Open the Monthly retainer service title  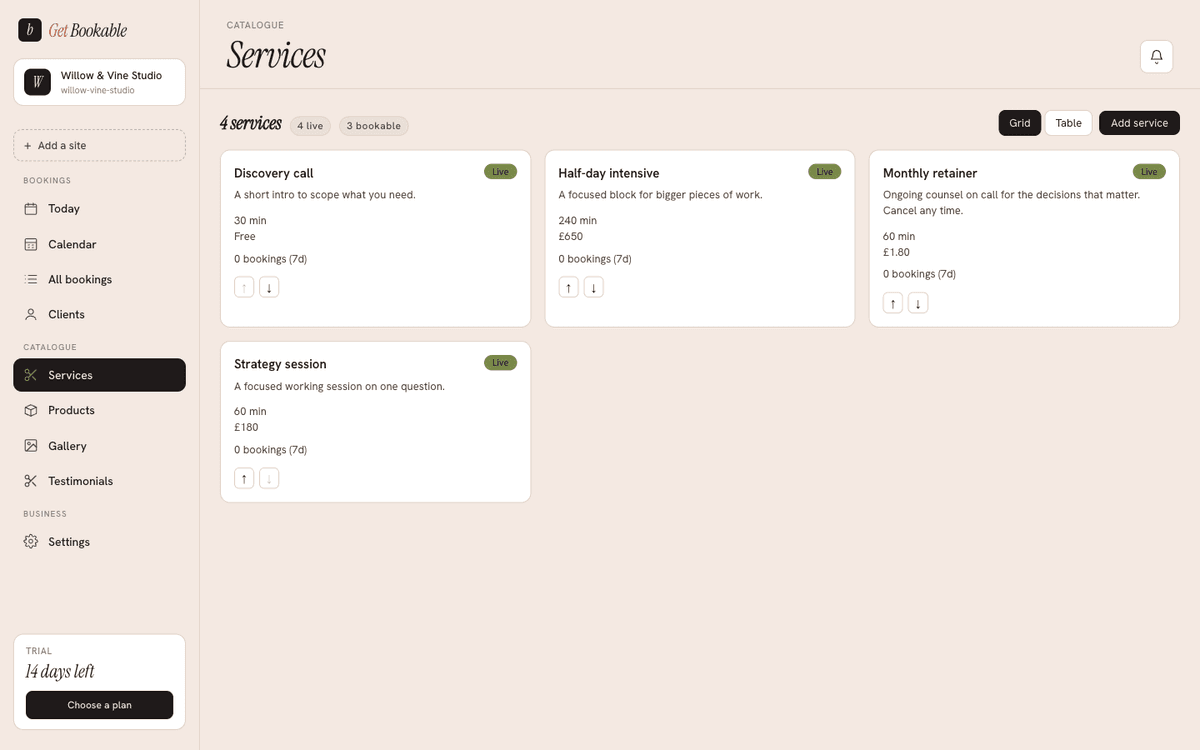(x=930, y=173)
